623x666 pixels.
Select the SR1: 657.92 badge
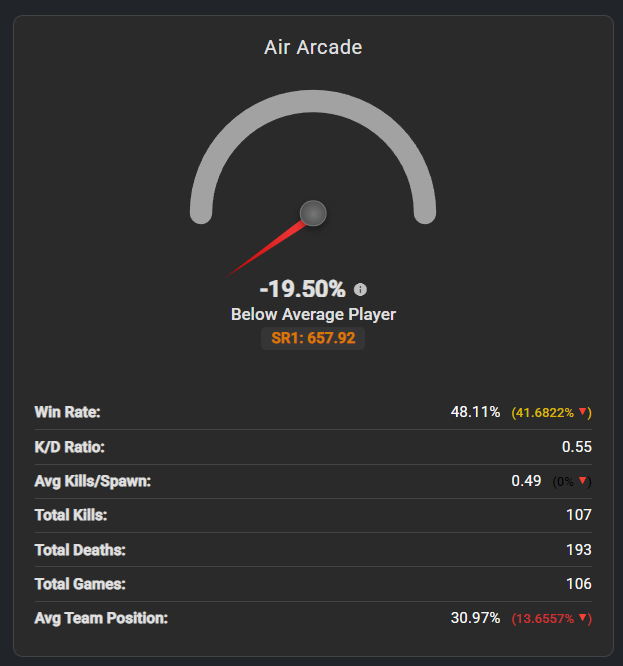pyautogui.click(x=313, y=338)
